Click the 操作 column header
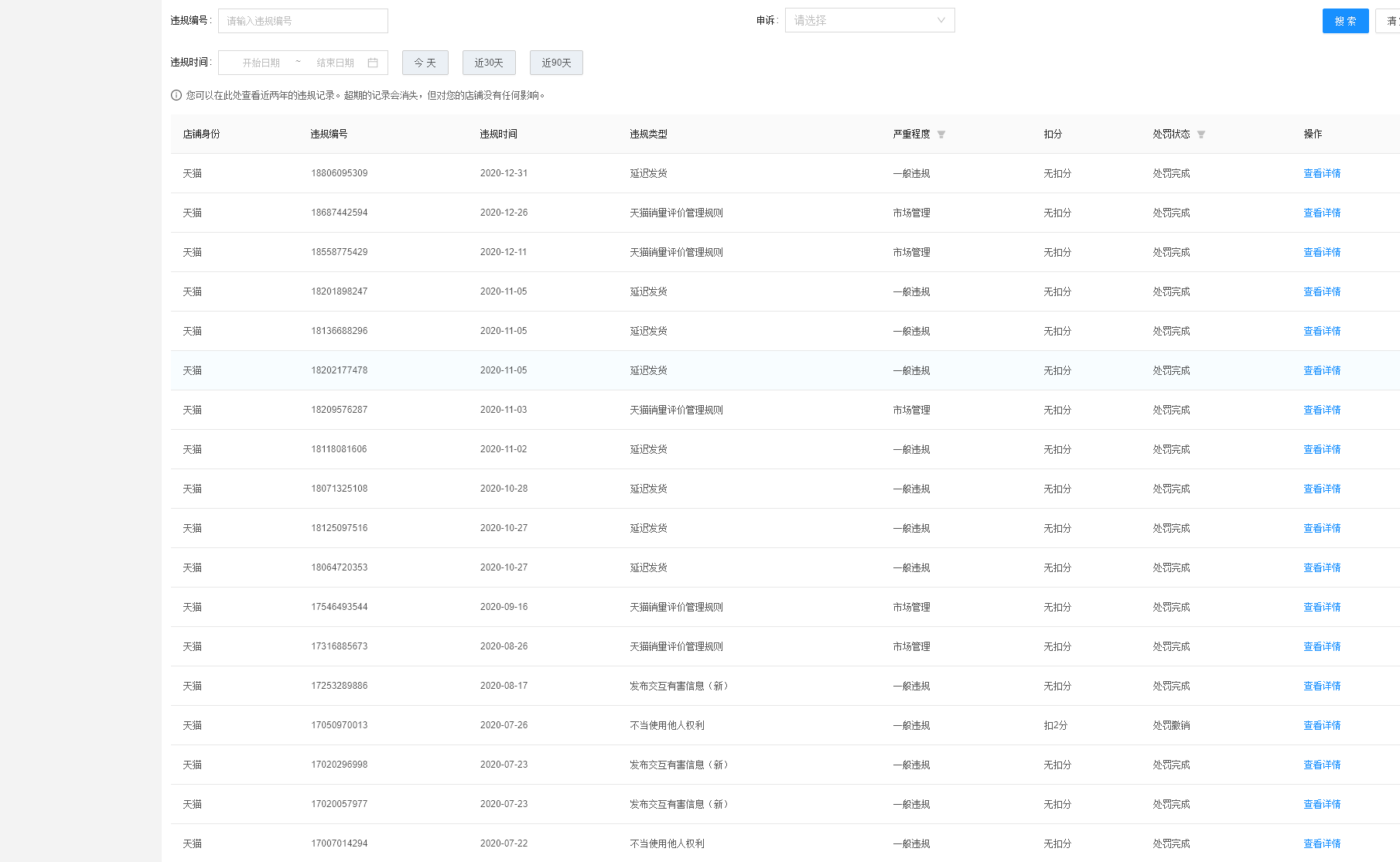 tap(1313, 134)
